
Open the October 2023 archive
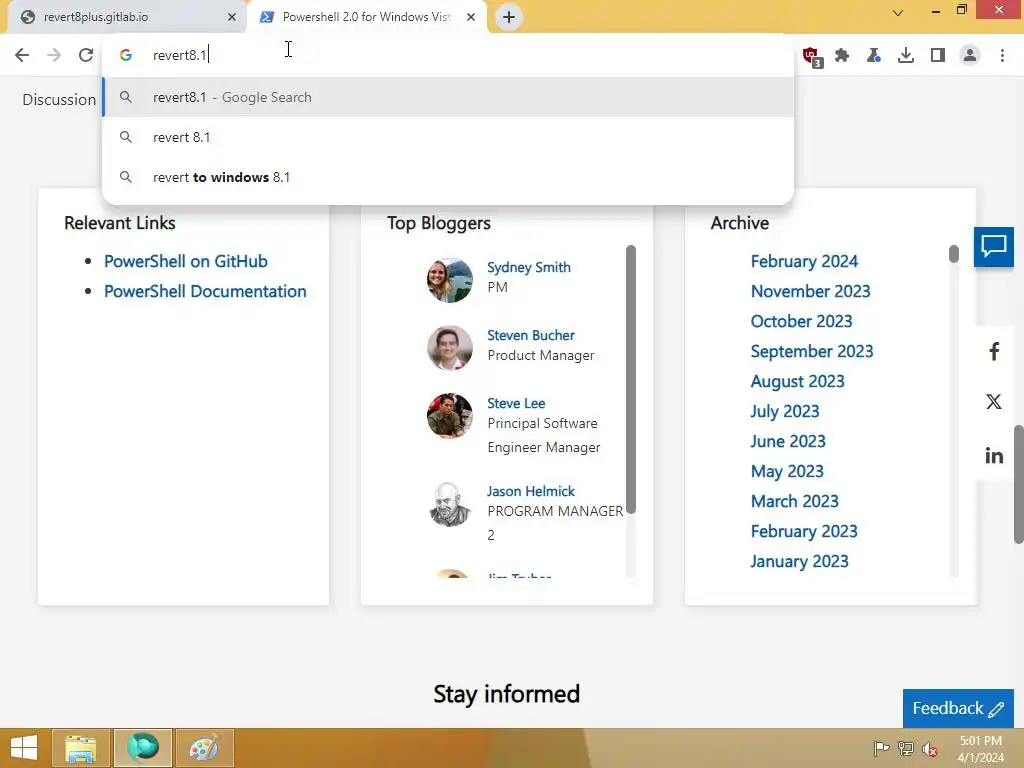801,321
